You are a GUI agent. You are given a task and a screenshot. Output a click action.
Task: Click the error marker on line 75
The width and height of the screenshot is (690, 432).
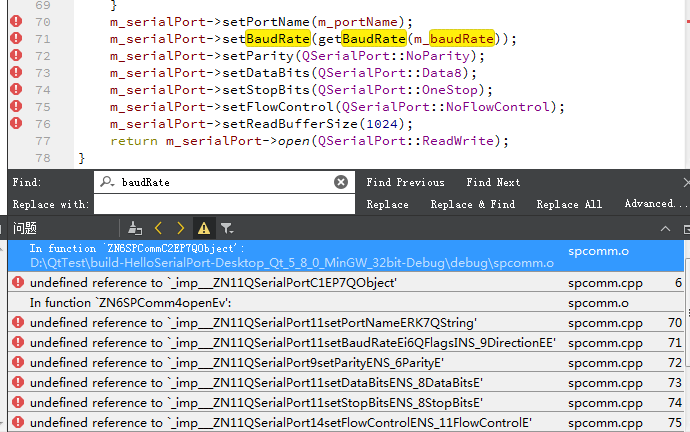16,106
